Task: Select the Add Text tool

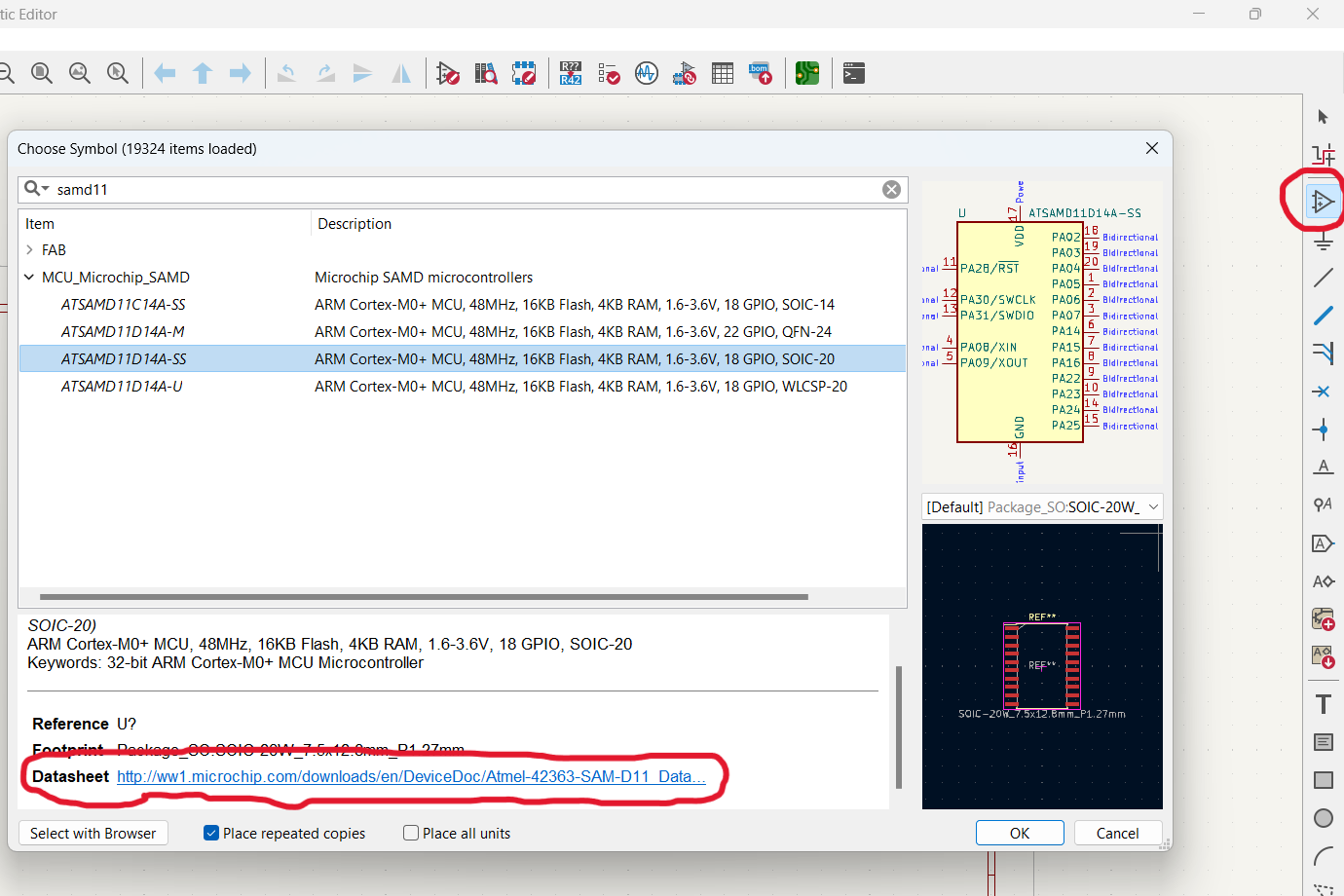Action: tap(1323, 702)
